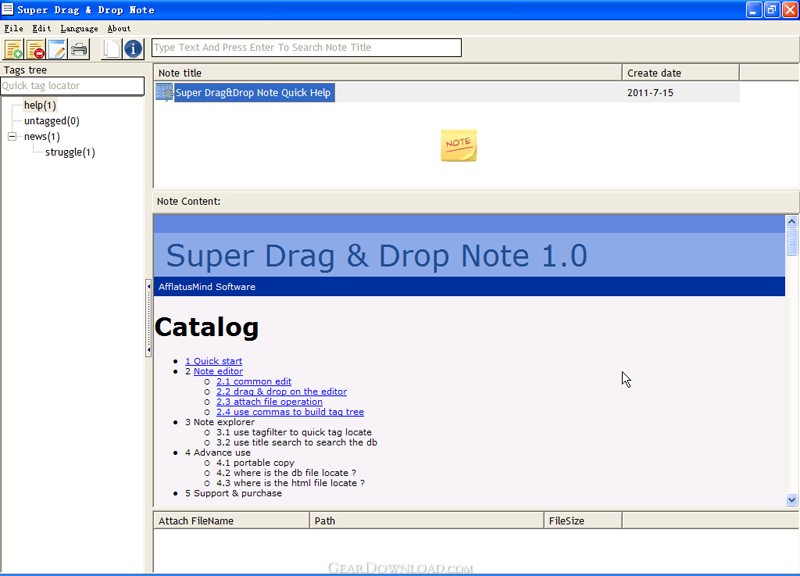Click the Catalog heading
The height and width of the screenshot is (576, 800).
pos(207,327)
